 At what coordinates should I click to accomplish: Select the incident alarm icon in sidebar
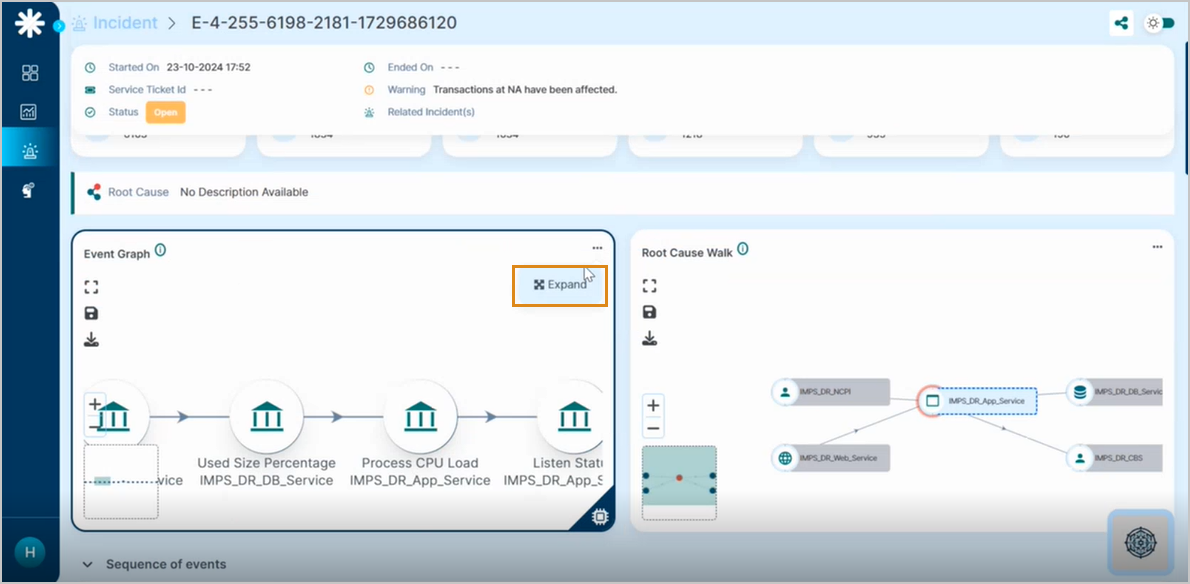point(29,151)
